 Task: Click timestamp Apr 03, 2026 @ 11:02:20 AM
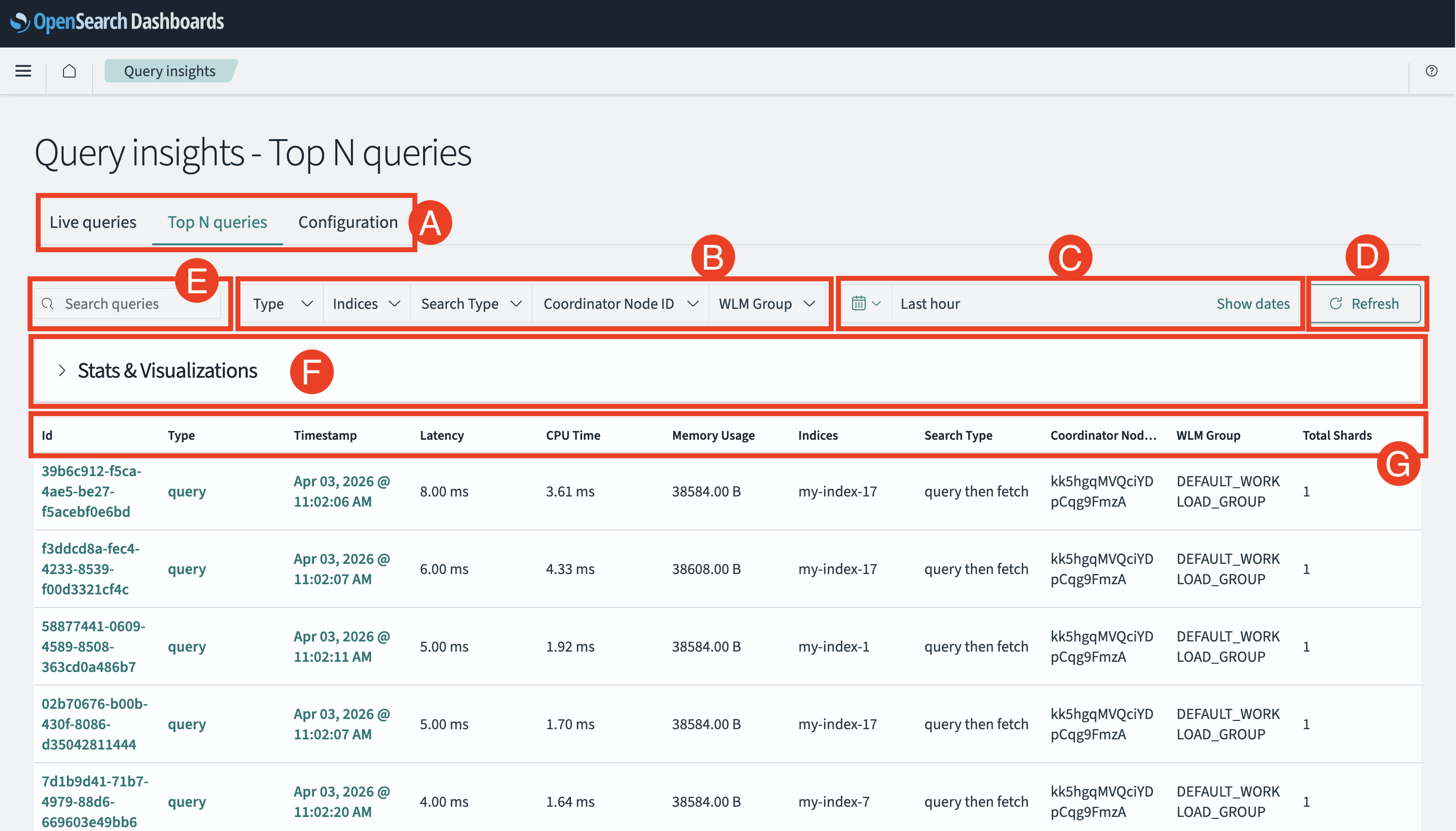click(341, 802)
